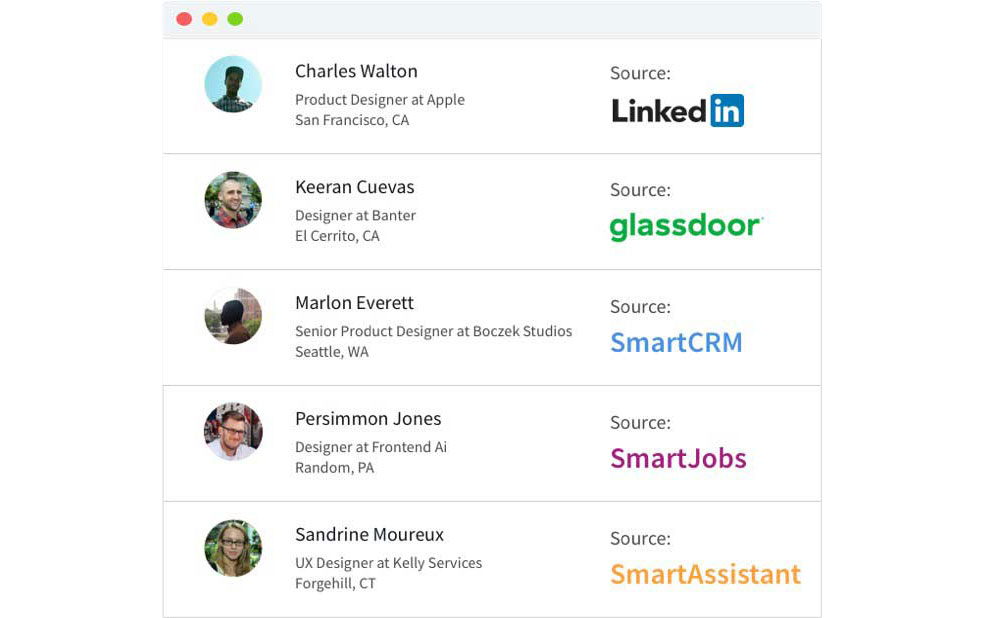Open the SmartCRM source link
Viewport: 984px width, 618px height.
(676, 342)
